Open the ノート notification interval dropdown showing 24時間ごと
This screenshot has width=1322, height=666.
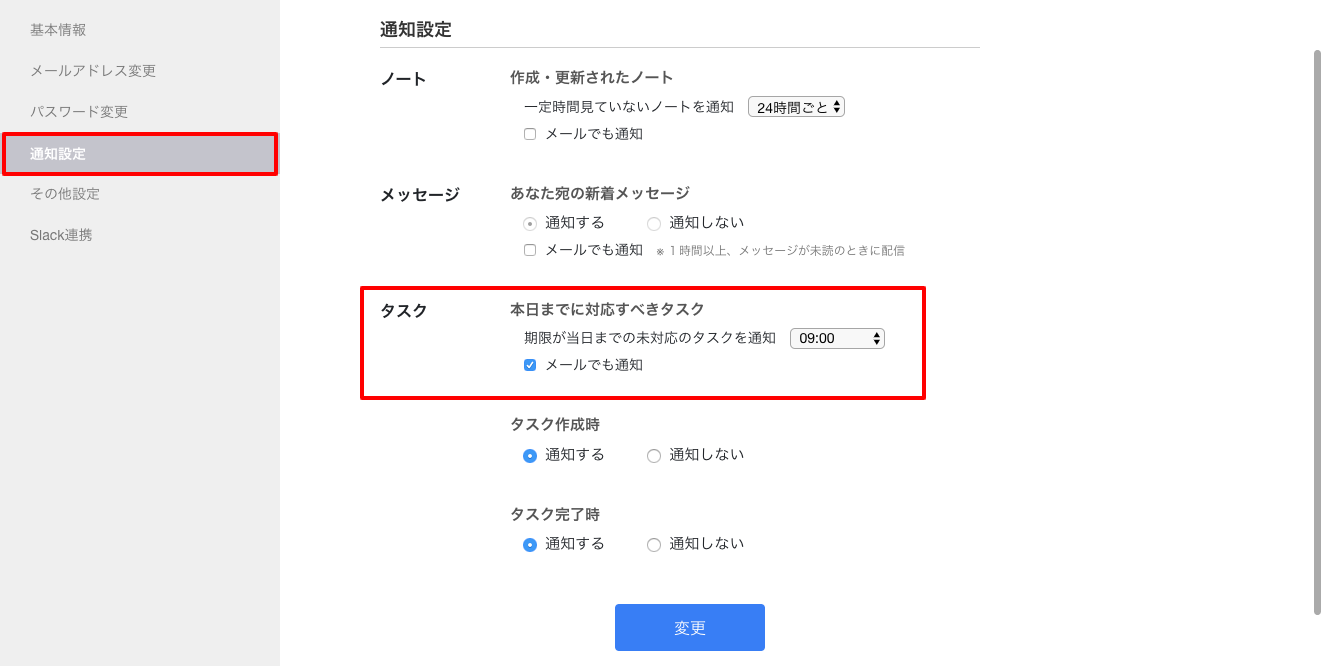click(x=790, y=105)
